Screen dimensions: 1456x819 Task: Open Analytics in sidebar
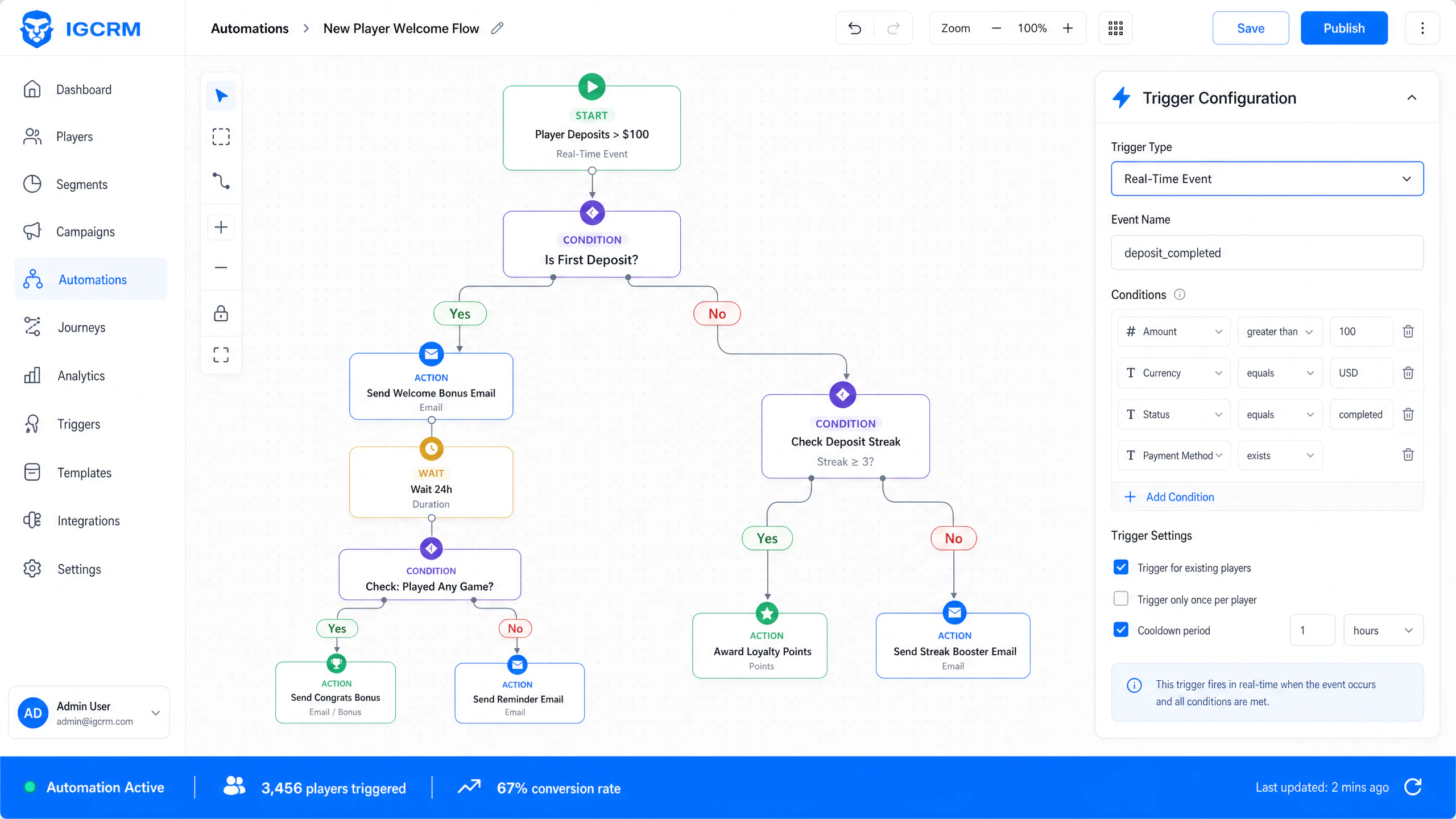91,375
